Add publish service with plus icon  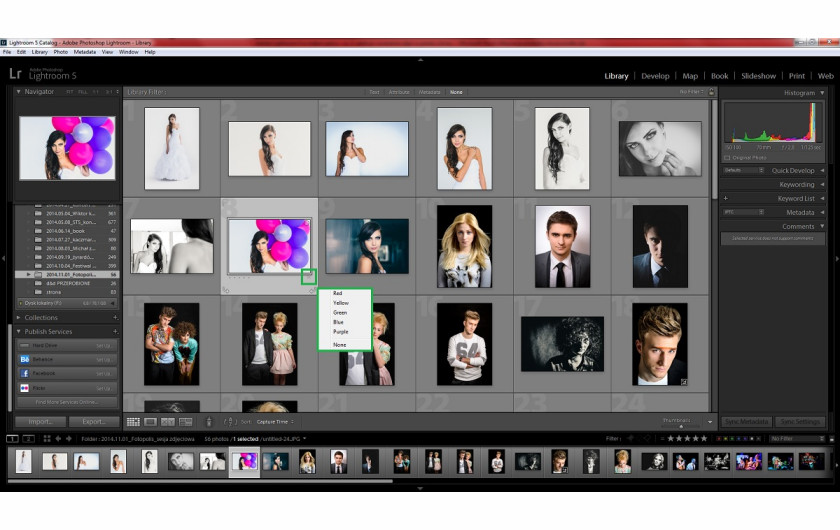(x=115, y=332)
